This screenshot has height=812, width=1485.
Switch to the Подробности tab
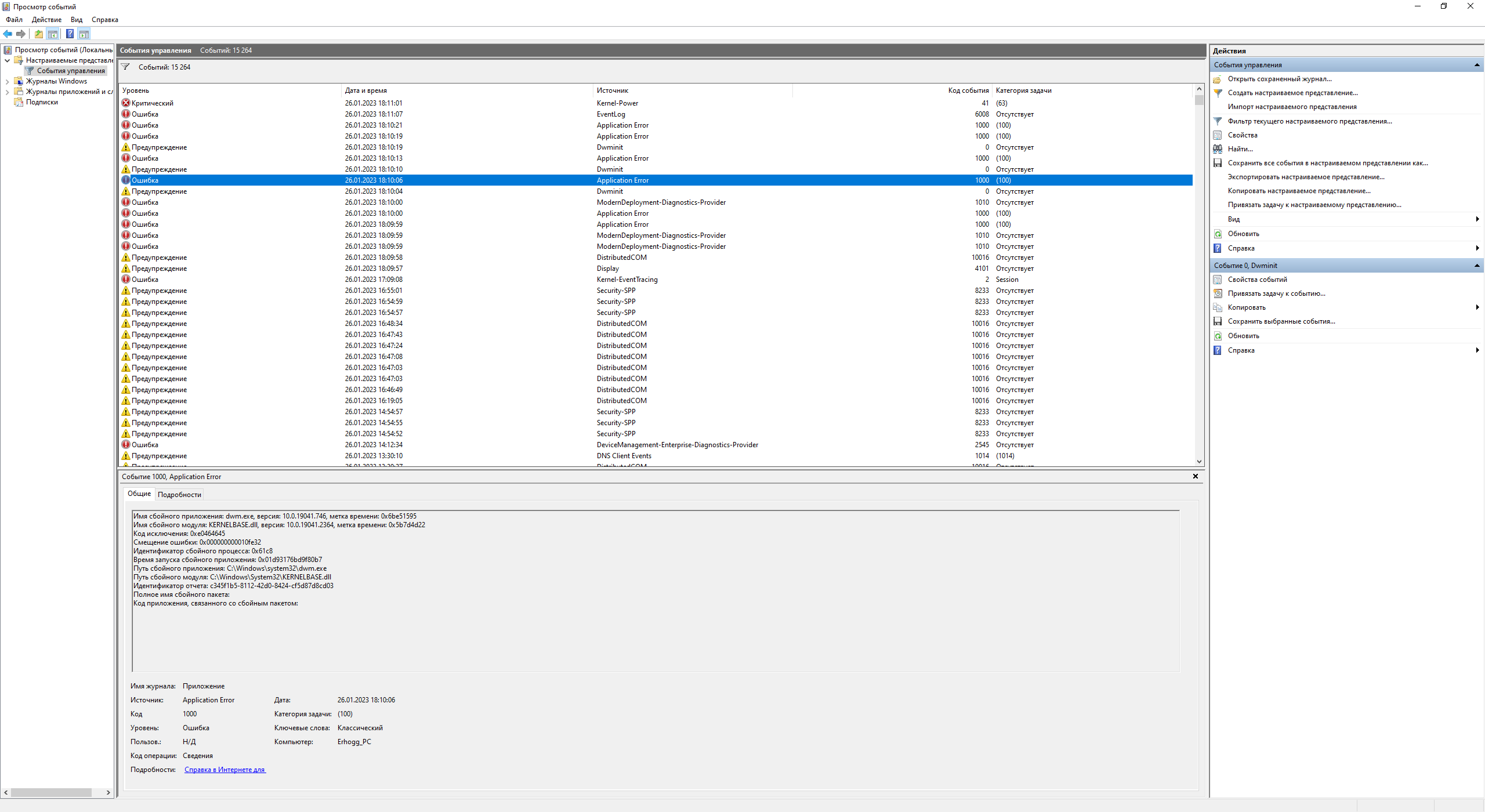click(179, 495)
